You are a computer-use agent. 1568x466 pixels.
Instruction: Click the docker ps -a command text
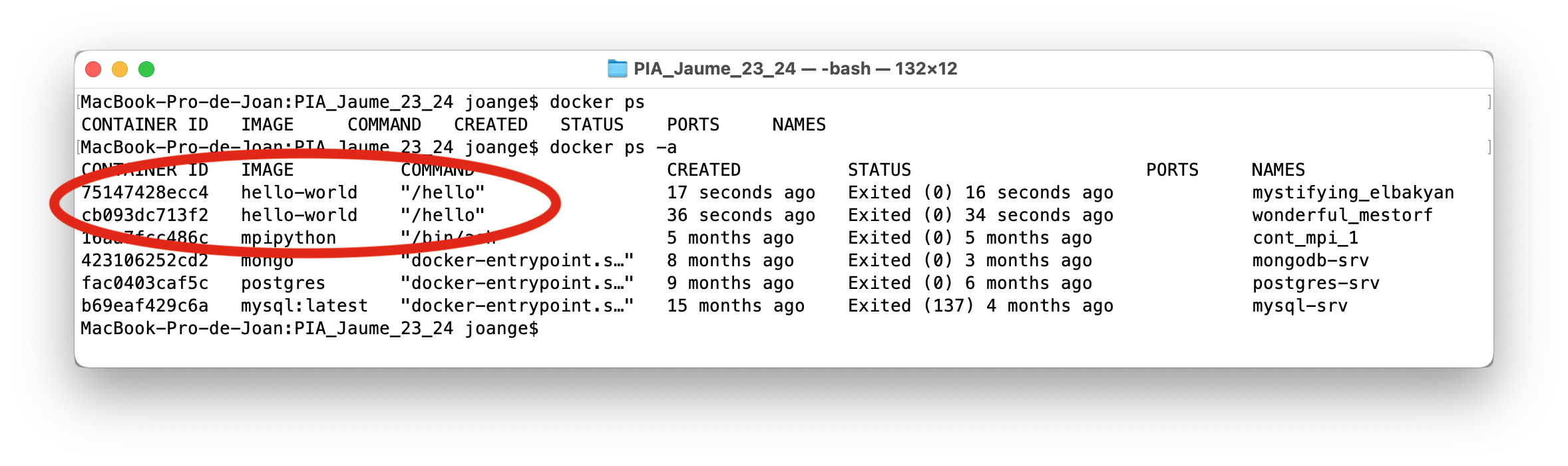(612, 146)
